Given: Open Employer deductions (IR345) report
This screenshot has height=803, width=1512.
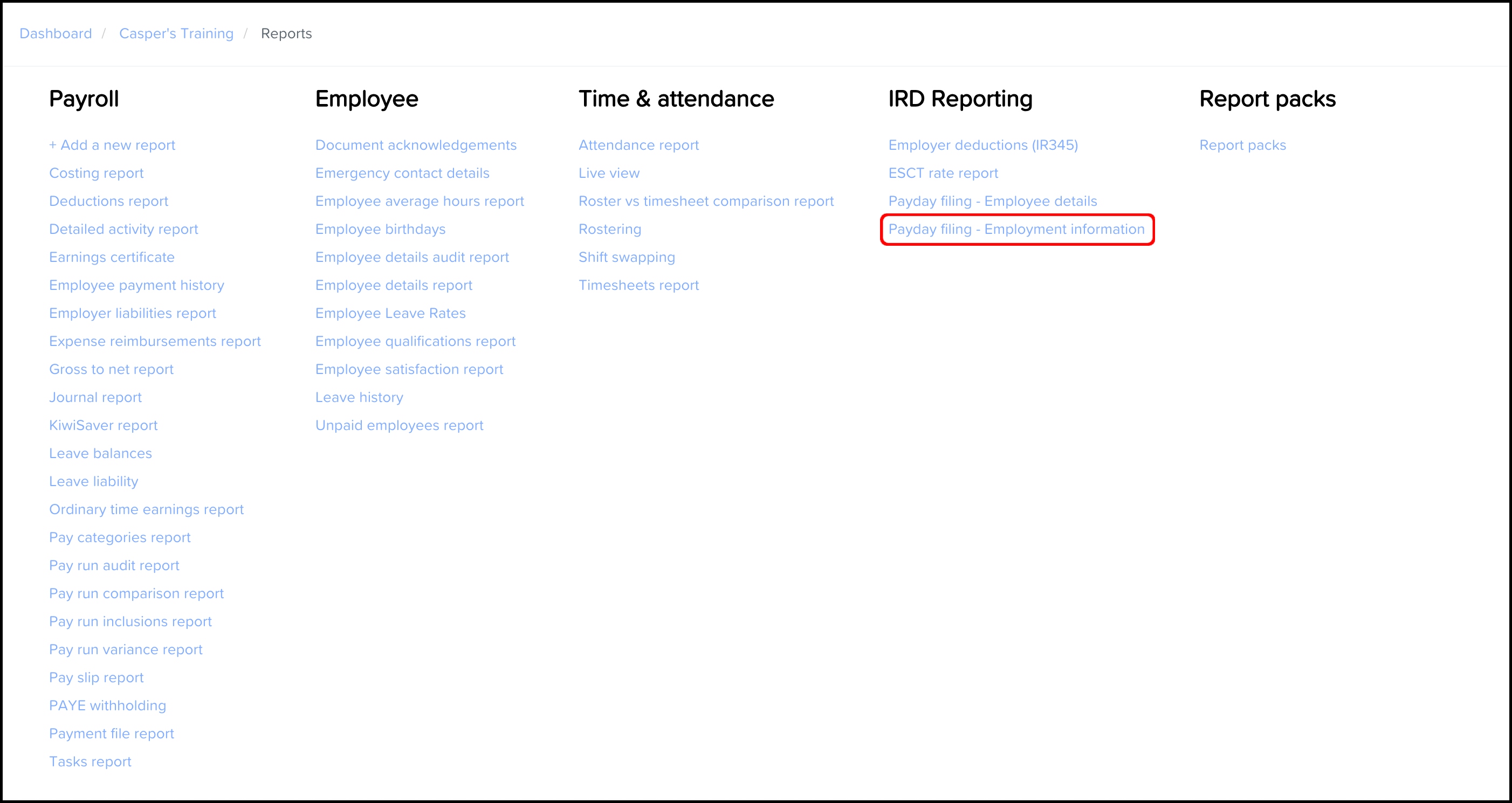Looking at the screenshot, I should [x=982, y=145].
